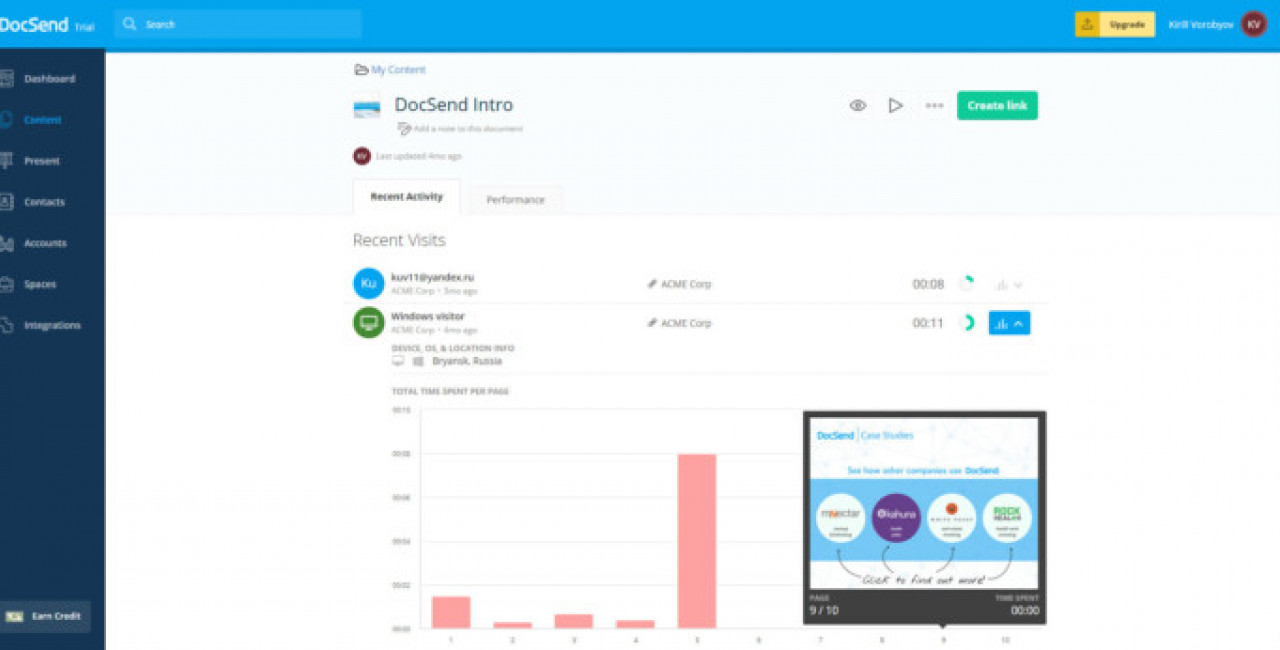Click the 00:11 time for Windows visitor
Image resolution: width=1280 pixels, height=650 pixels.
coord(928,323)
